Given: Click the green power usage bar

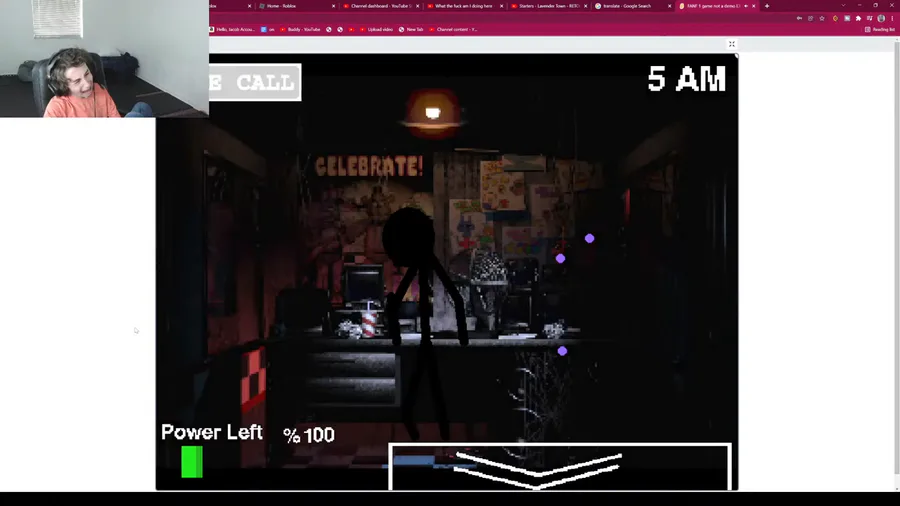Looking at the screenshot, I should pos(192,462).
